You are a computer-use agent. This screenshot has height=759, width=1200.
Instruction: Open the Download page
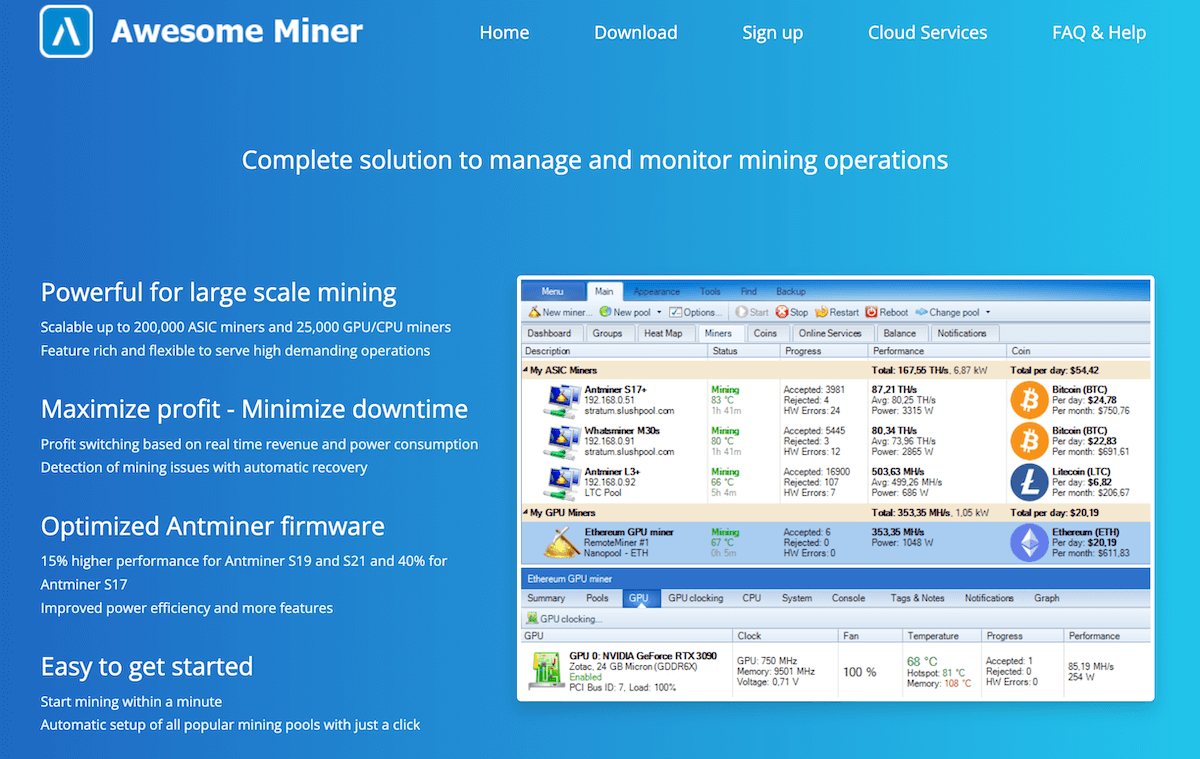(635, 32)
